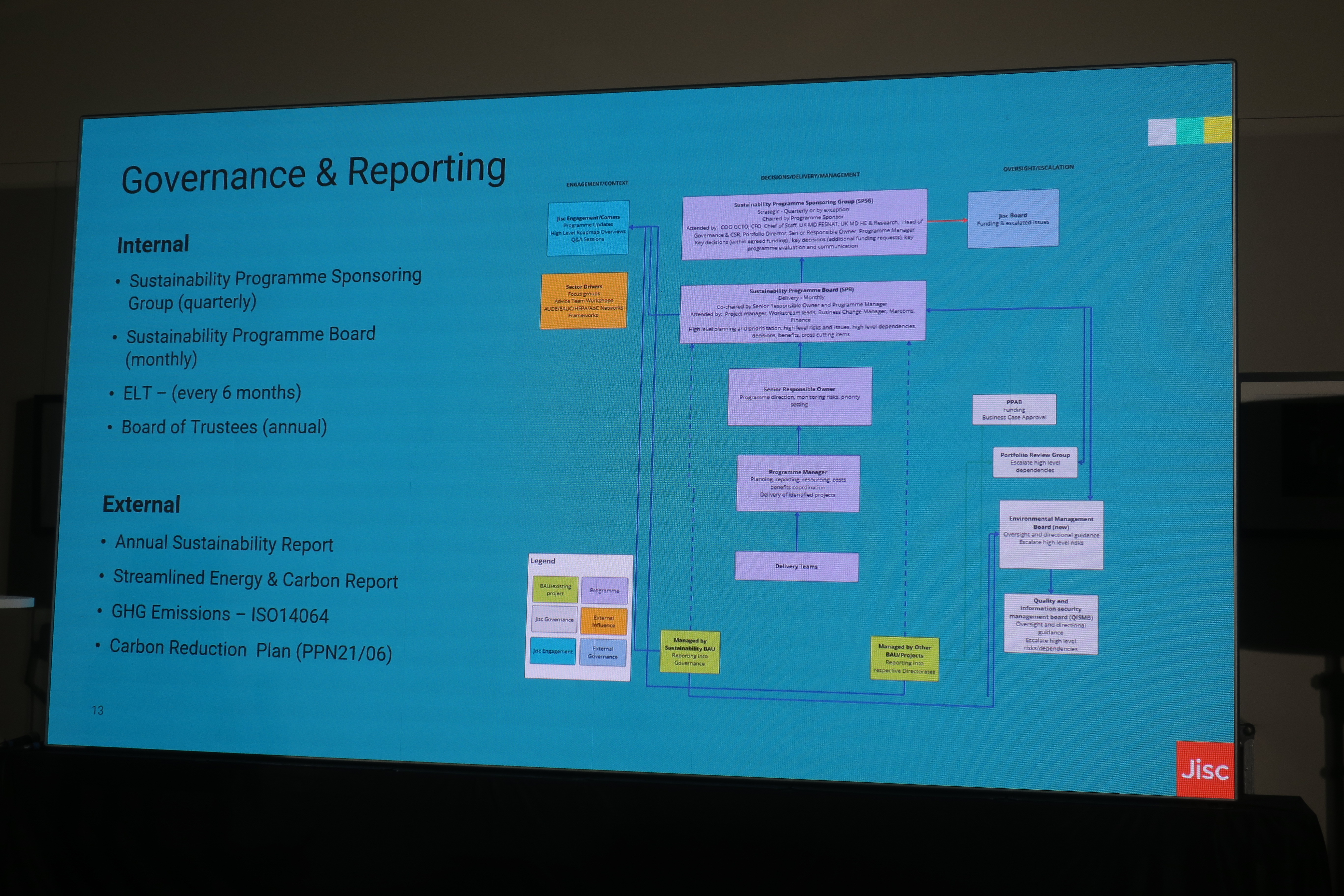This screenshot has height=896, width=1344.
Task: Click the Sustainability Programme Board (monthly) bullet
Action: [250, 346]
